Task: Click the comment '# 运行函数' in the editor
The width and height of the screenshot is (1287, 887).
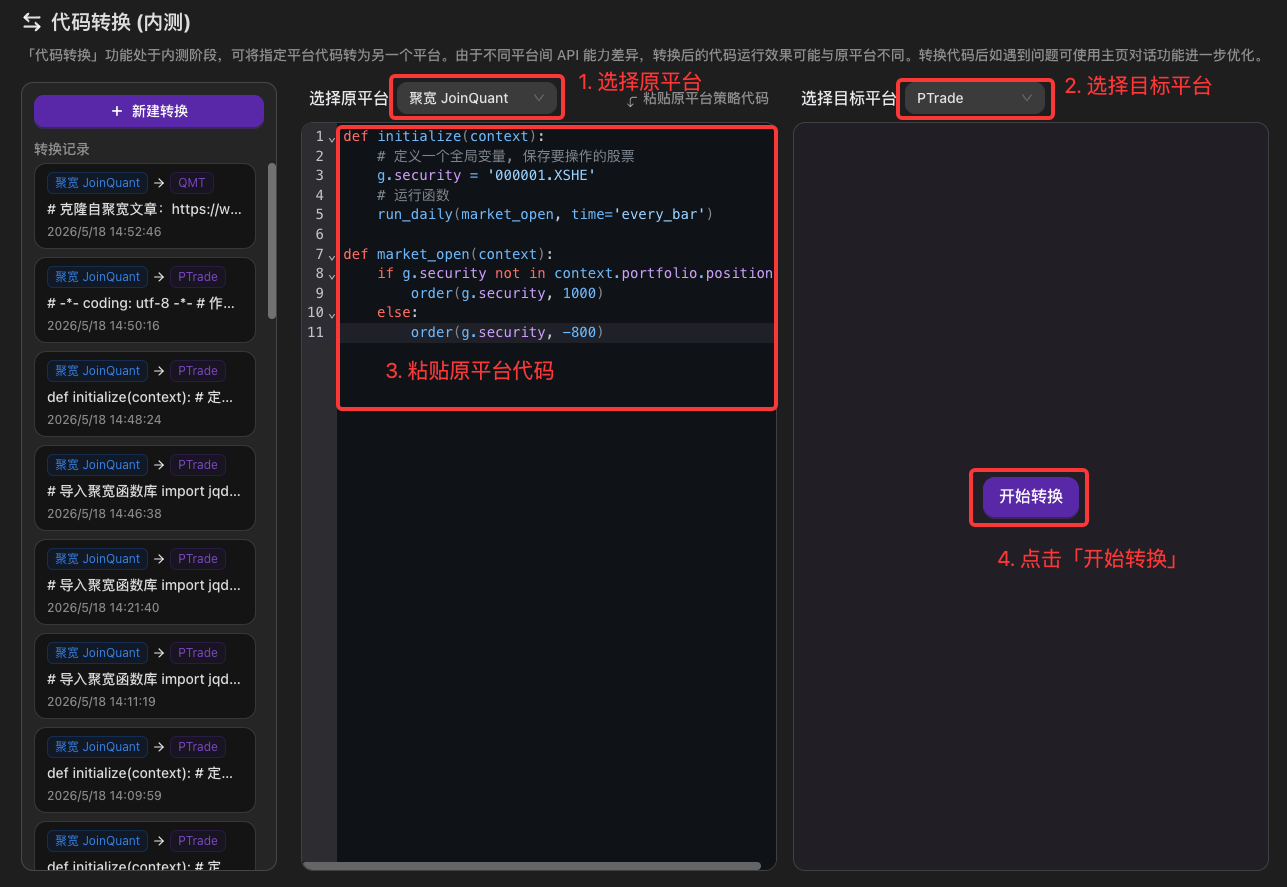Action: (414, 195)
